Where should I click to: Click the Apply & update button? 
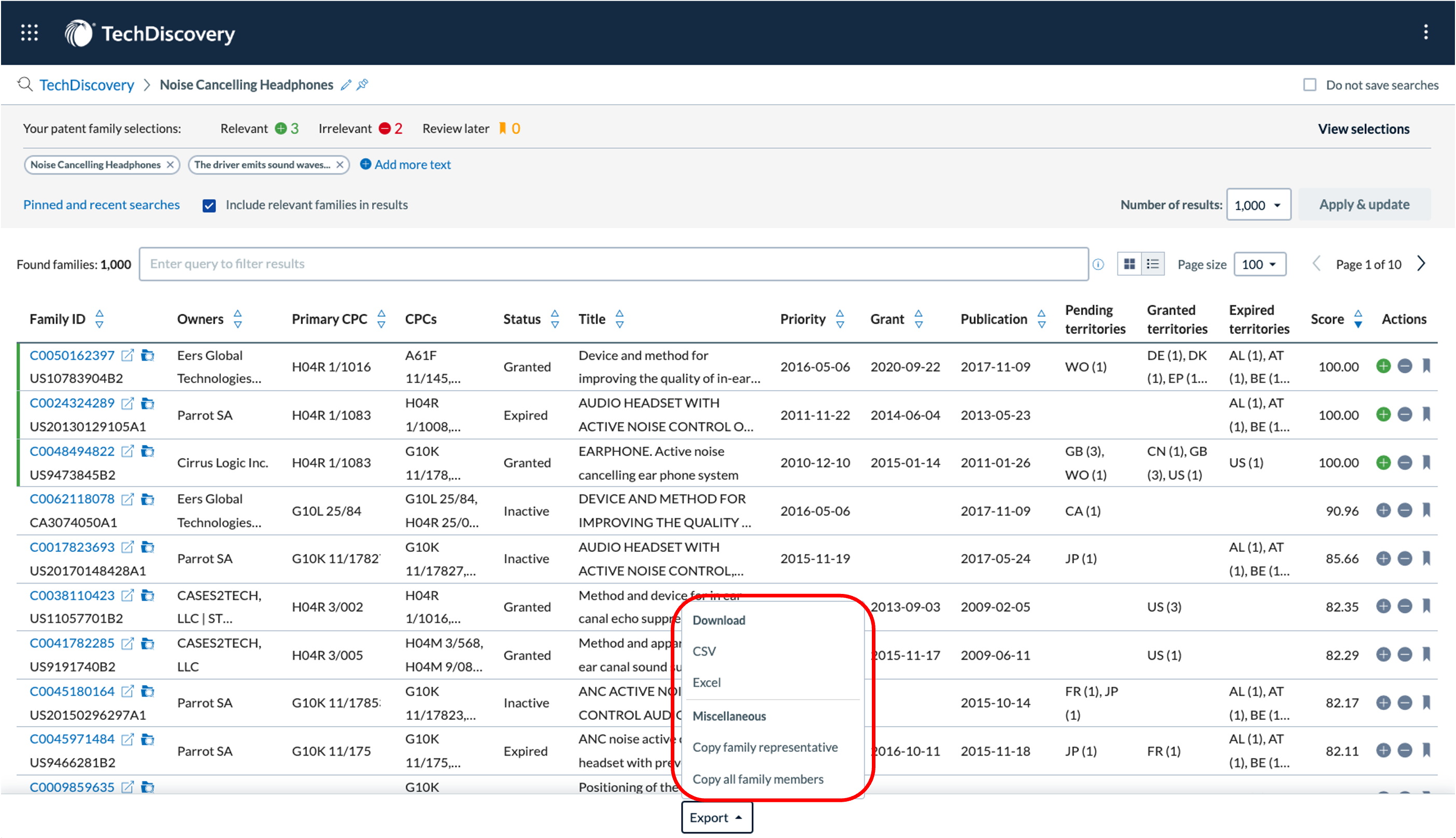1364,205
